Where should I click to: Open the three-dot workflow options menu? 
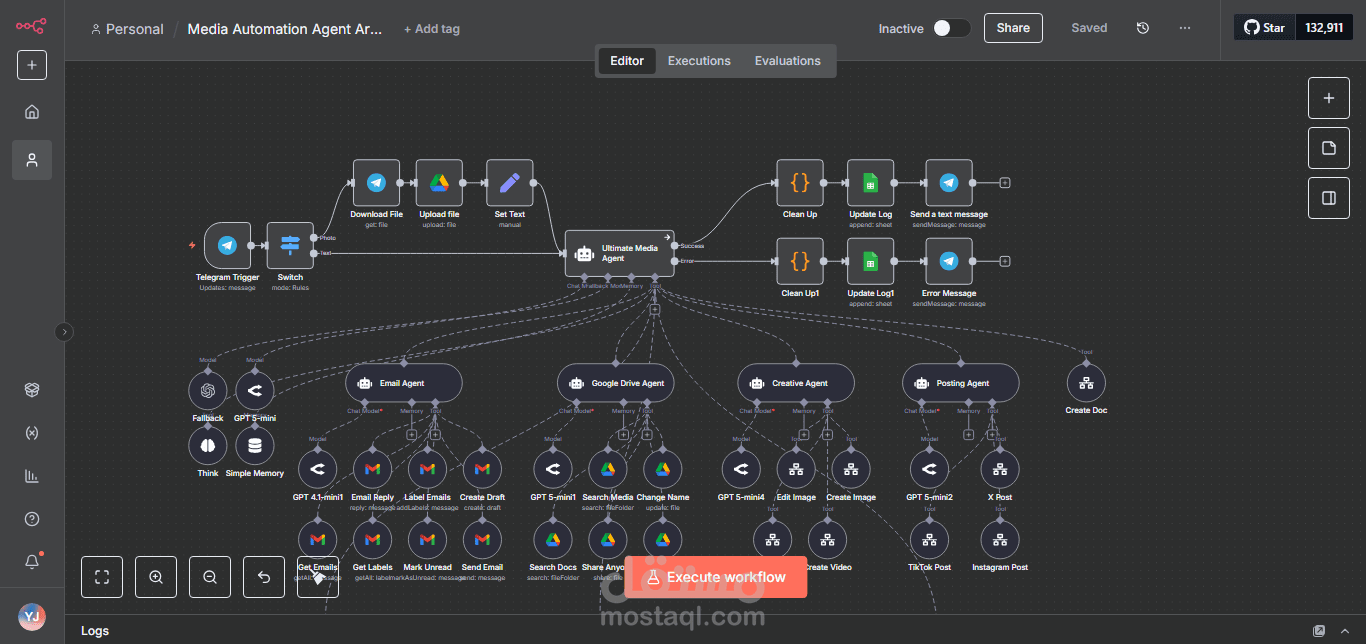point(1185,28)
